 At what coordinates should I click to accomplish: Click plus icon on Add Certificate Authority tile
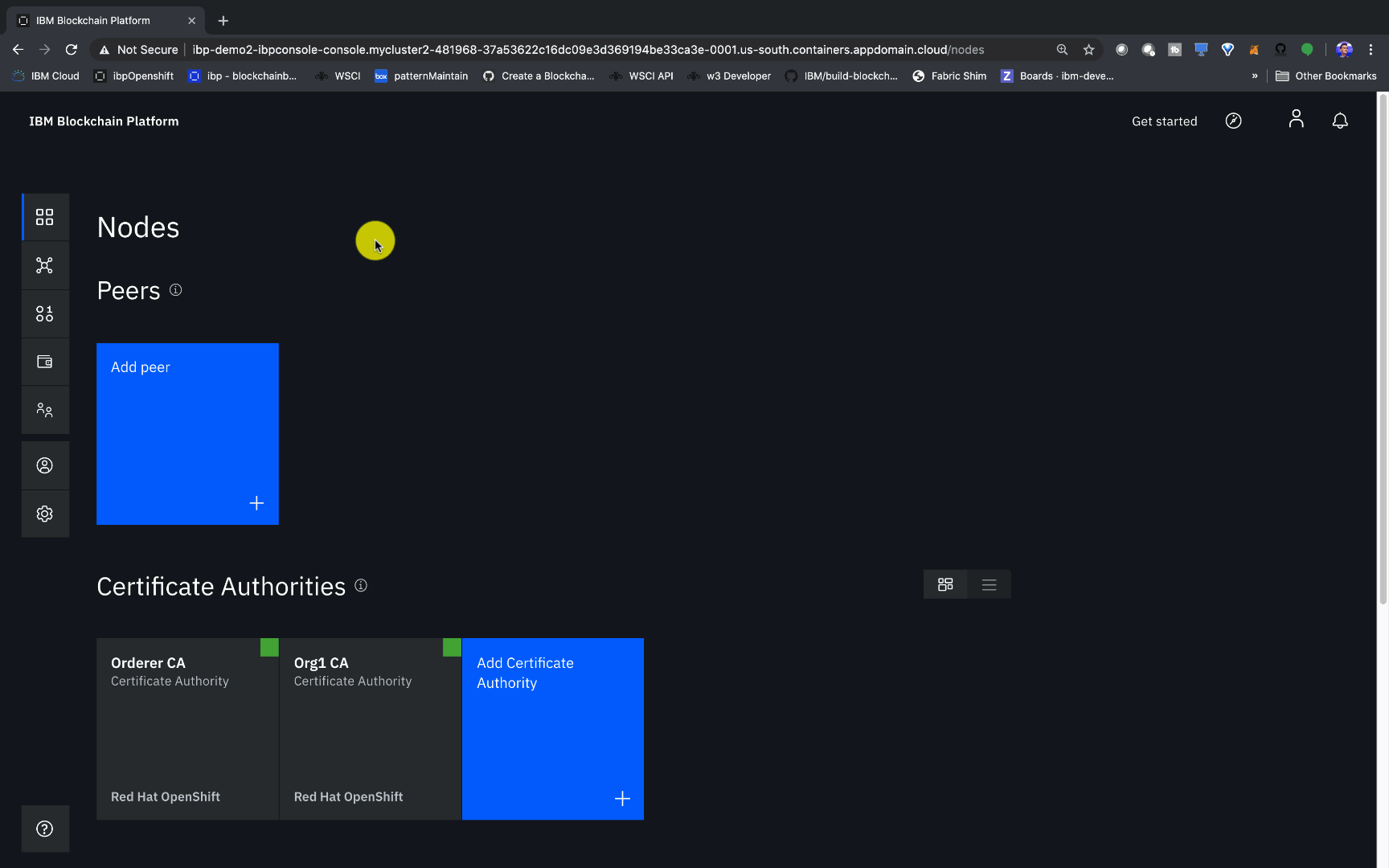coord(622,798)
